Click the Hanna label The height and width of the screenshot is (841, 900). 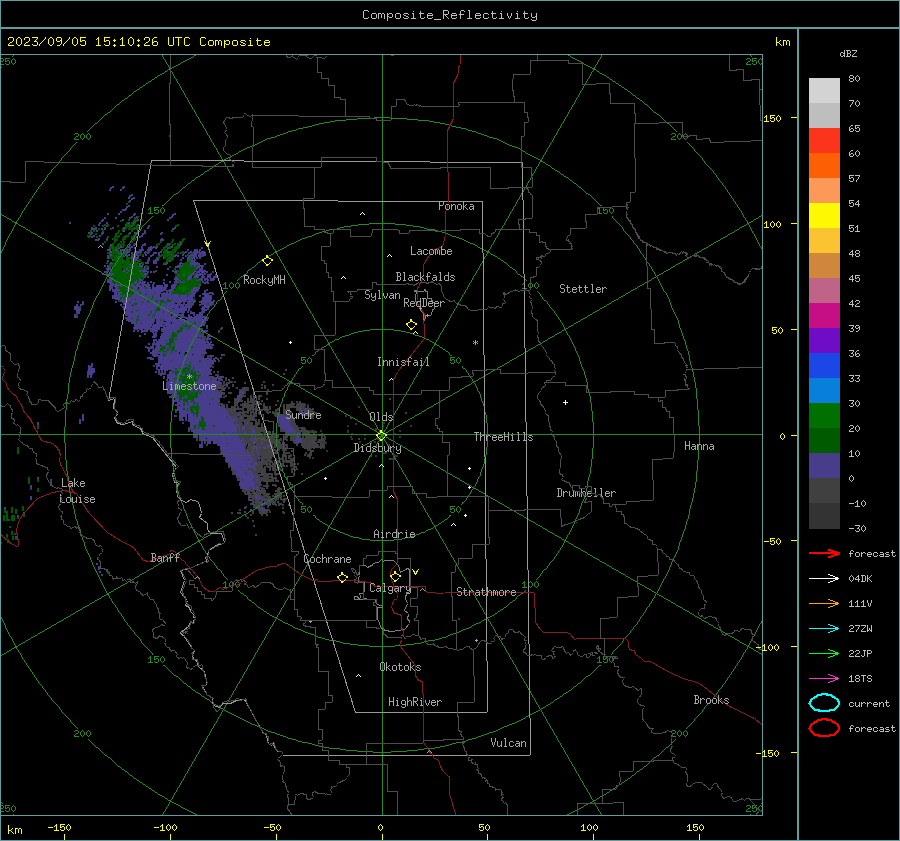click(699, 446)
